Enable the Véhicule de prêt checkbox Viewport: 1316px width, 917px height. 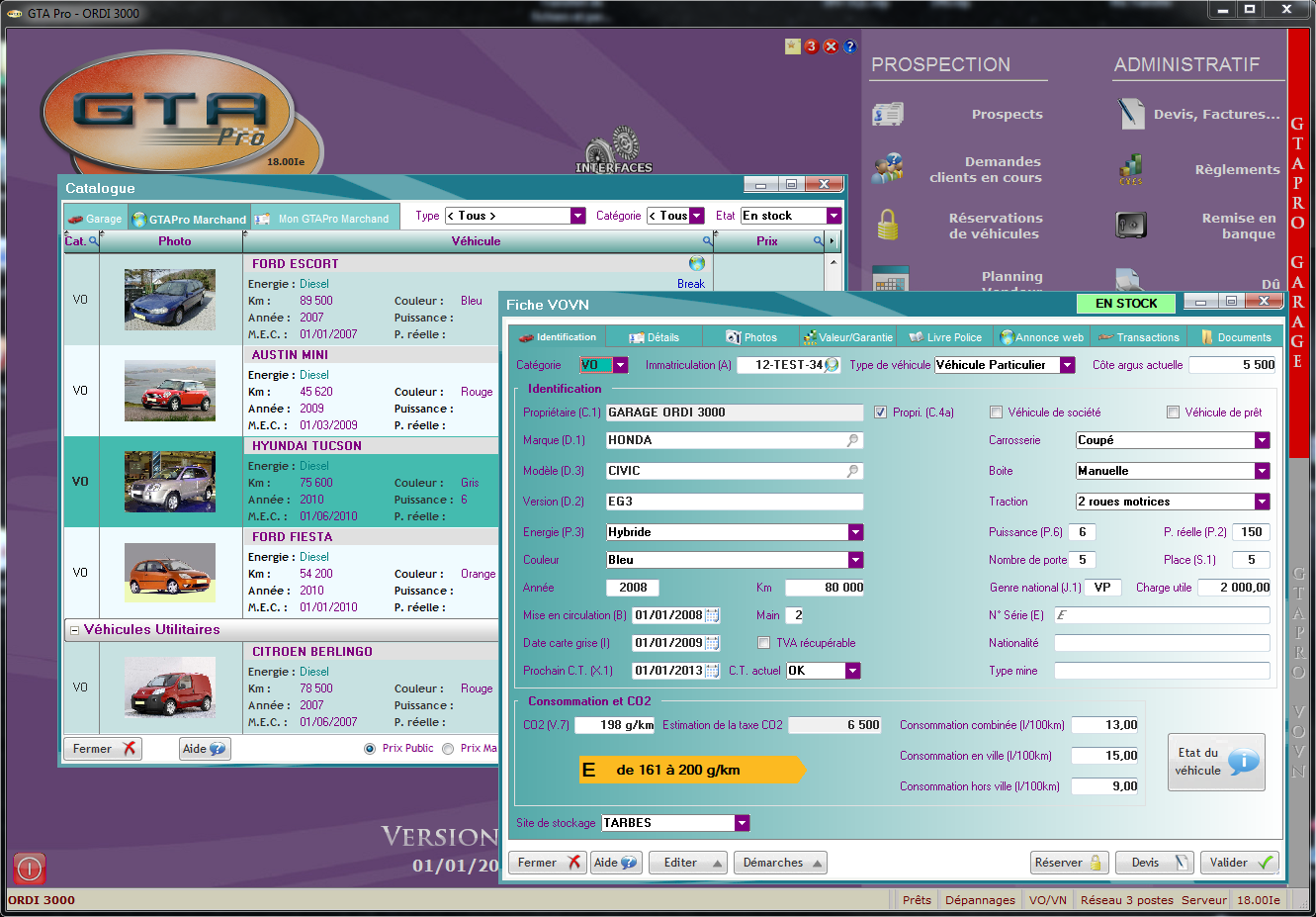click(1173, 413)
